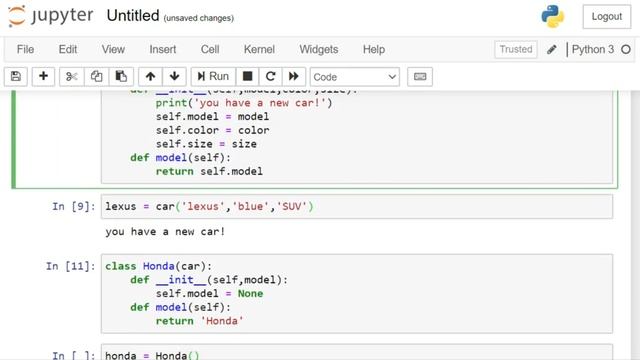The image size is (640, 360).
Task: Open the Insert menu
Action: (x=162, y=49)
